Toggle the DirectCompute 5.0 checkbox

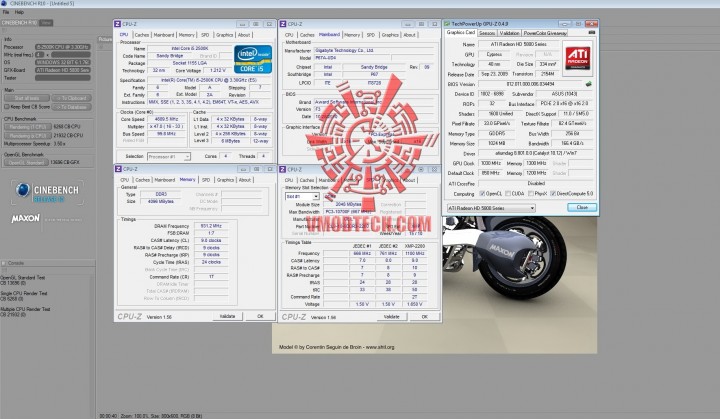pyautogui.click(x=553, y=193)
